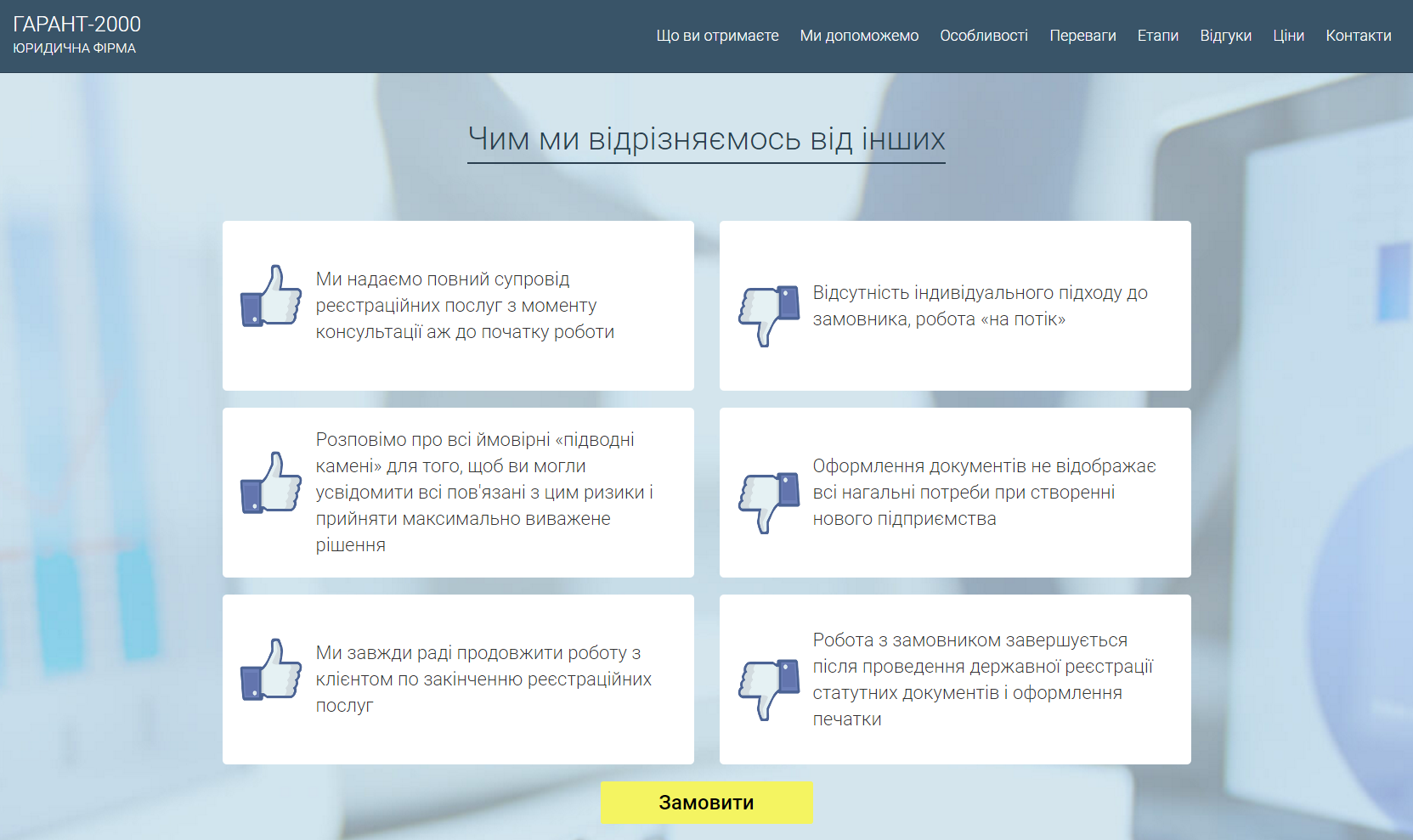
Task: Click the bottom-right thumbs-down icon
Action: tap(767, 690)
